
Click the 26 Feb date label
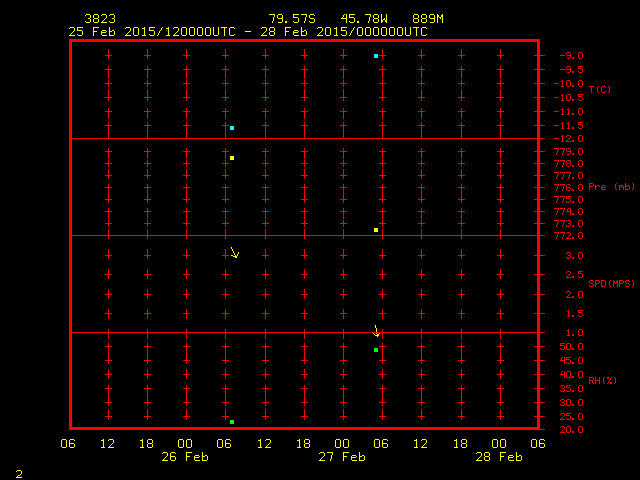[x=185, y=457]
